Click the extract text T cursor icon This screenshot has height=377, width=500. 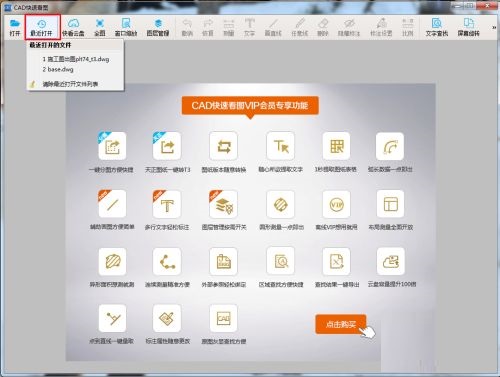coord(281,146)
